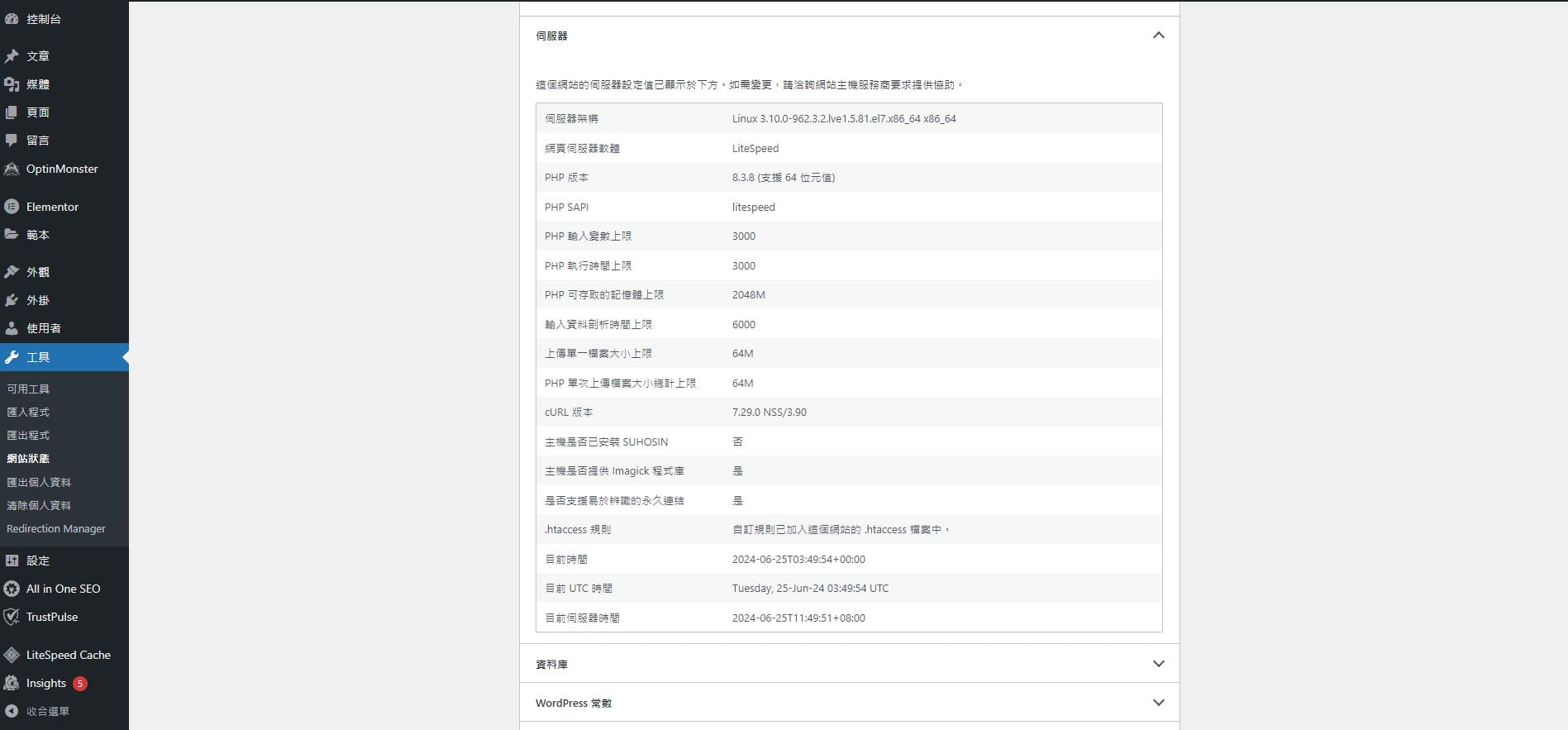This screenshot has width=1568, height=730.
Task: Collapse the 伺服器 section
Action: 1158,36
